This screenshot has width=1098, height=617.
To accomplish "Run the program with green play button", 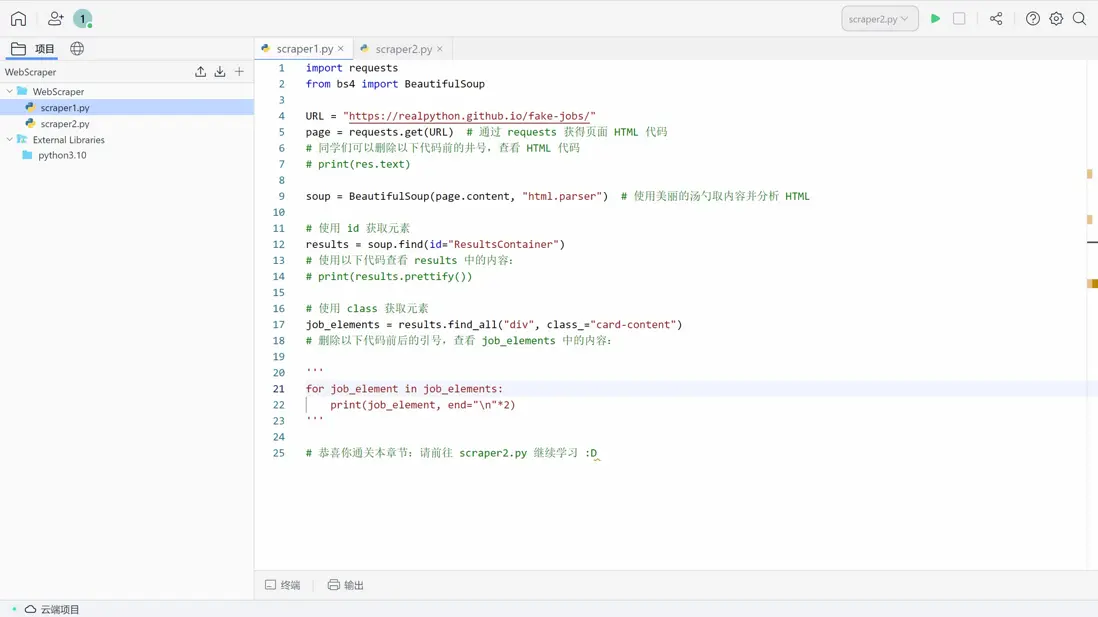I will click(x=935, y=18).
